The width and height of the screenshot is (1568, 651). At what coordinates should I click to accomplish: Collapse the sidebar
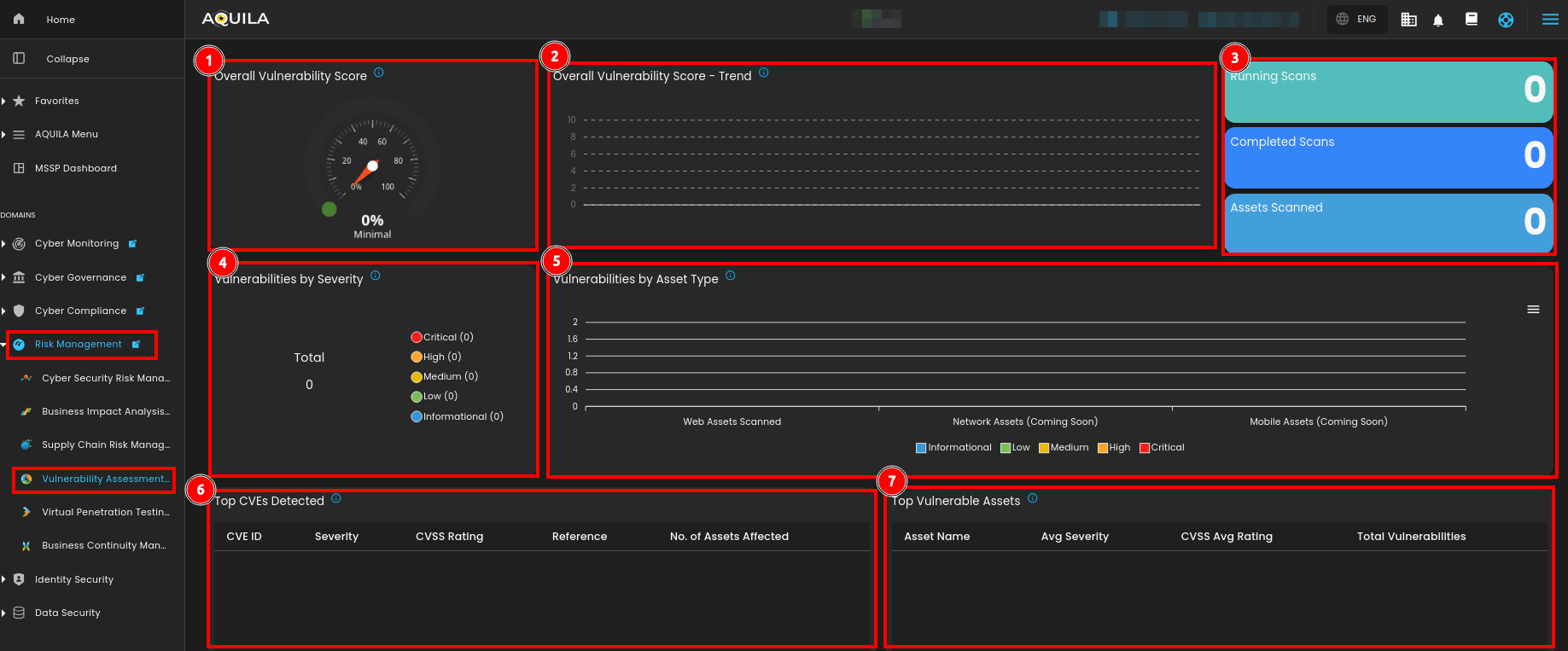tap(67, 59)
